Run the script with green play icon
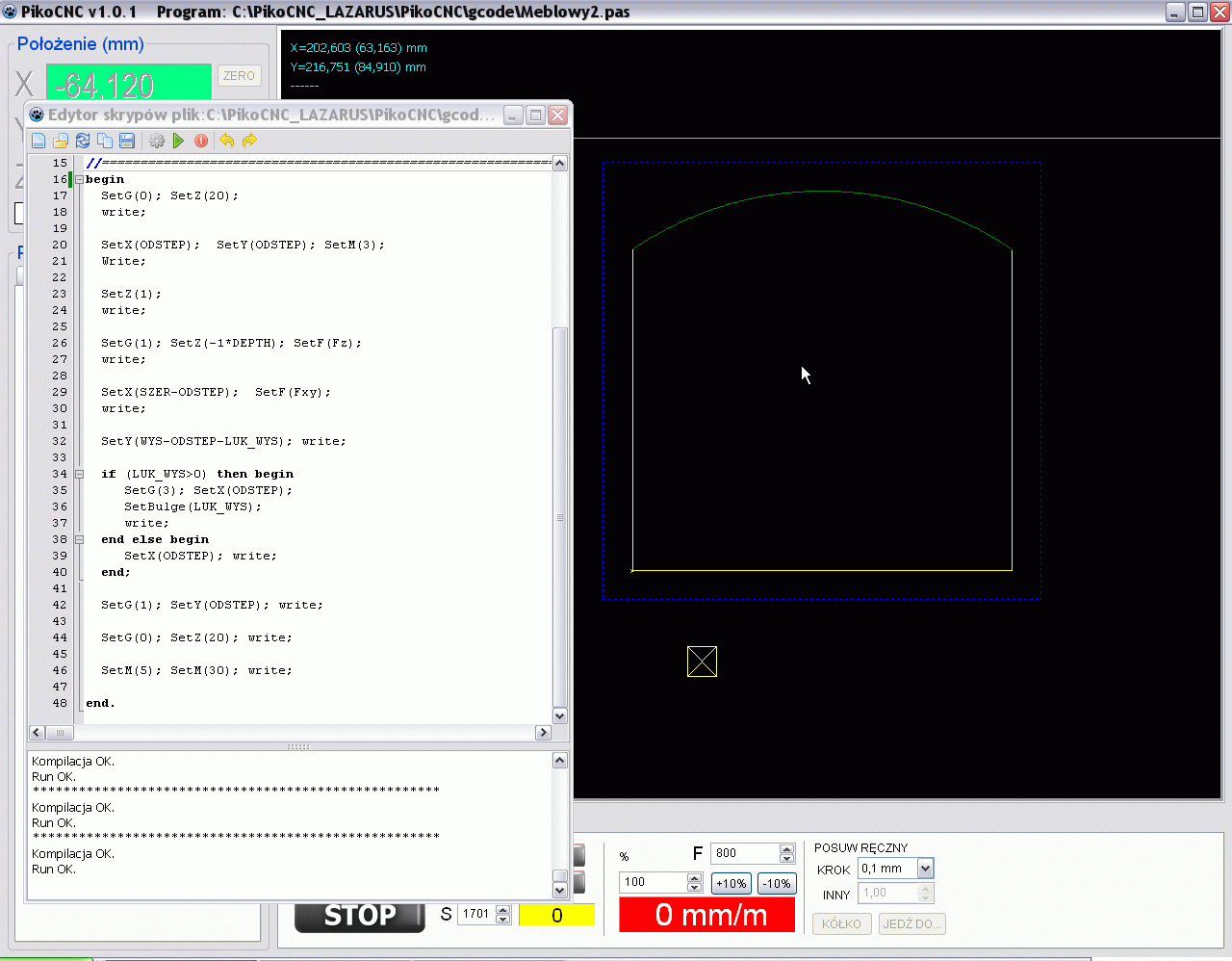 tap(179, 141)
